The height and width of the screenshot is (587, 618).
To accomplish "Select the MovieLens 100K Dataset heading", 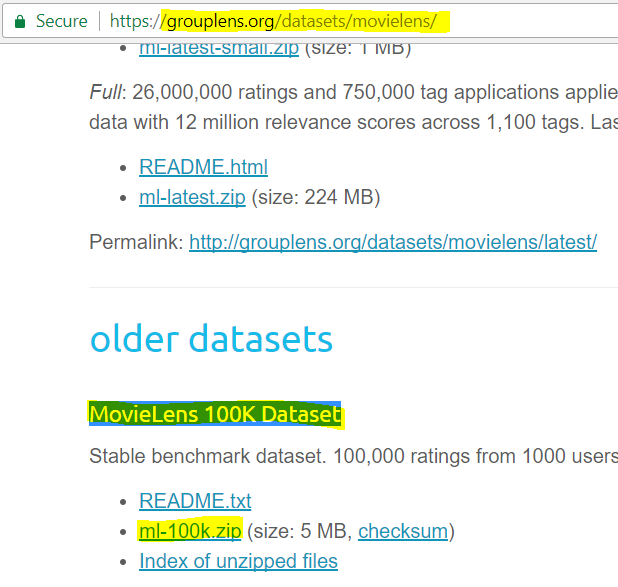I will [x=215, y=414].
